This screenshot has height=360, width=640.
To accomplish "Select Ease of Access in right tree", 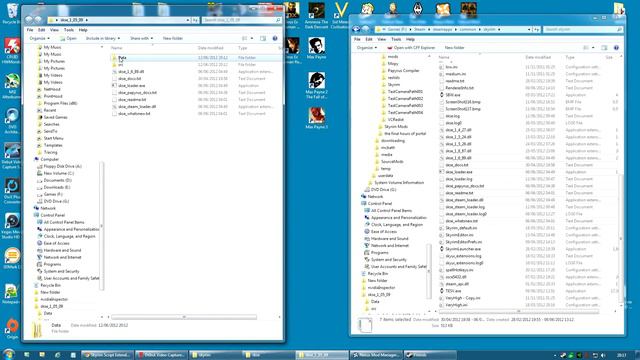I will [x=384, y=231].
